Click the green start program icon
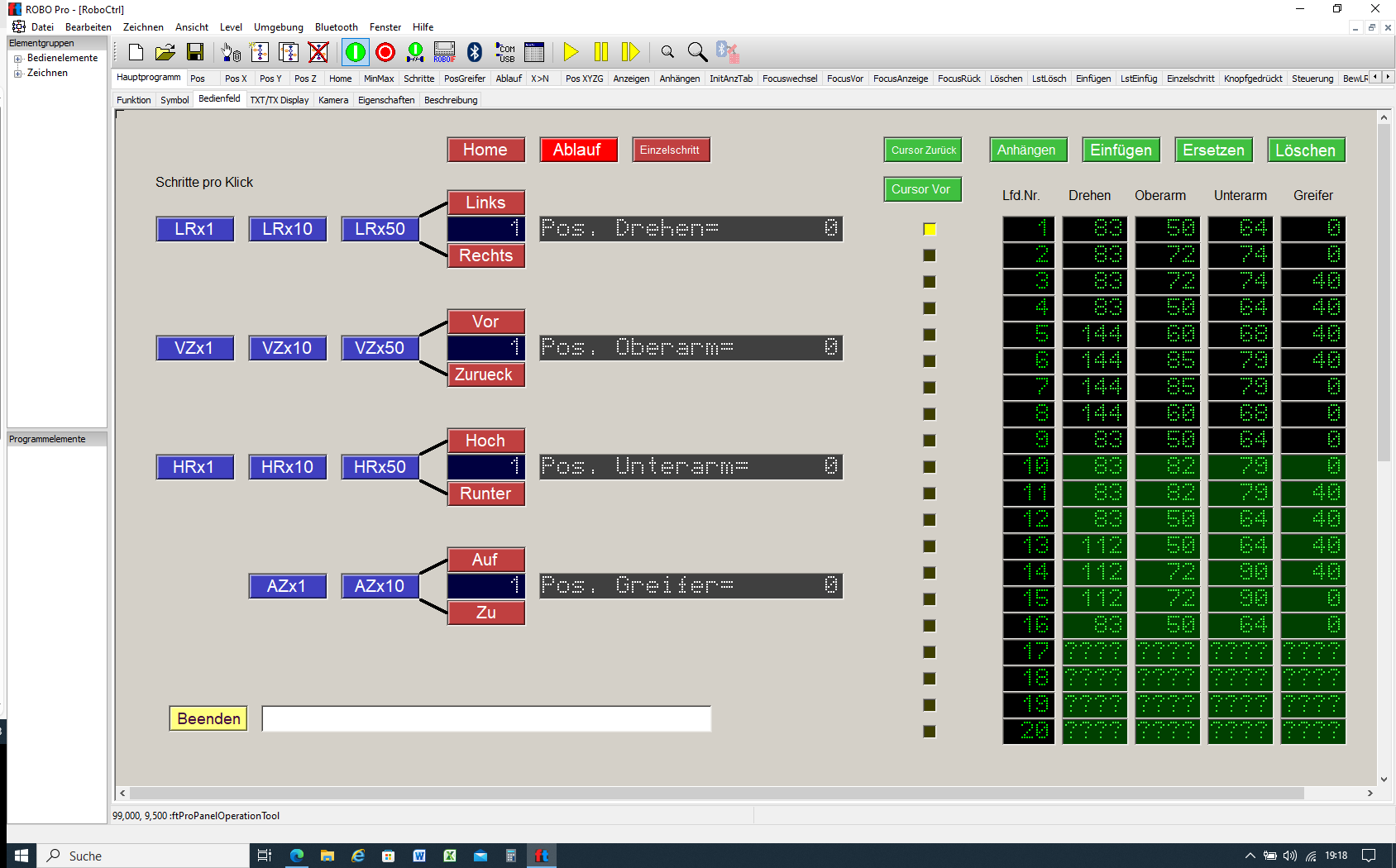Viewport: 1396px width, 868px height. 356,52
